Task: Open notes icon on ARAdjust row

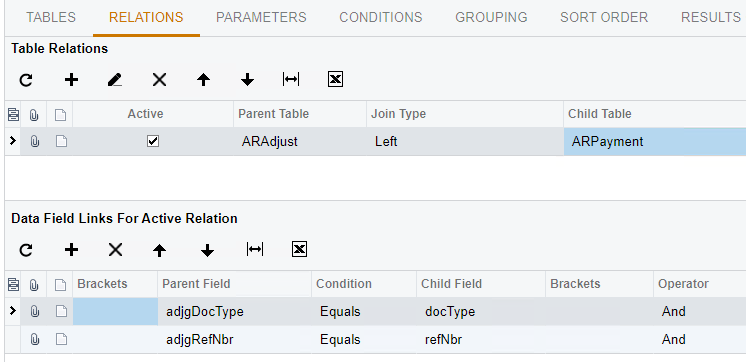Action: [x=61, y=141]
